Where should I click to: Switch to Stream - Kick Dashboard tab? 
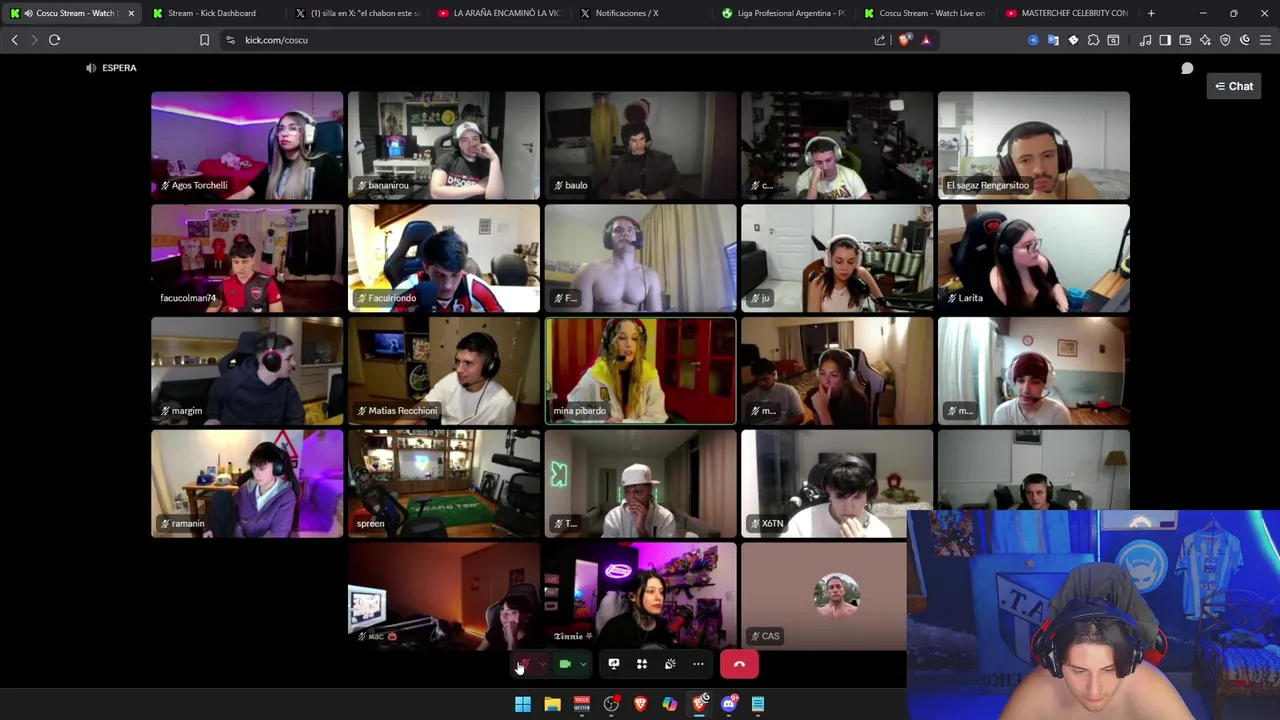[212, 13]
